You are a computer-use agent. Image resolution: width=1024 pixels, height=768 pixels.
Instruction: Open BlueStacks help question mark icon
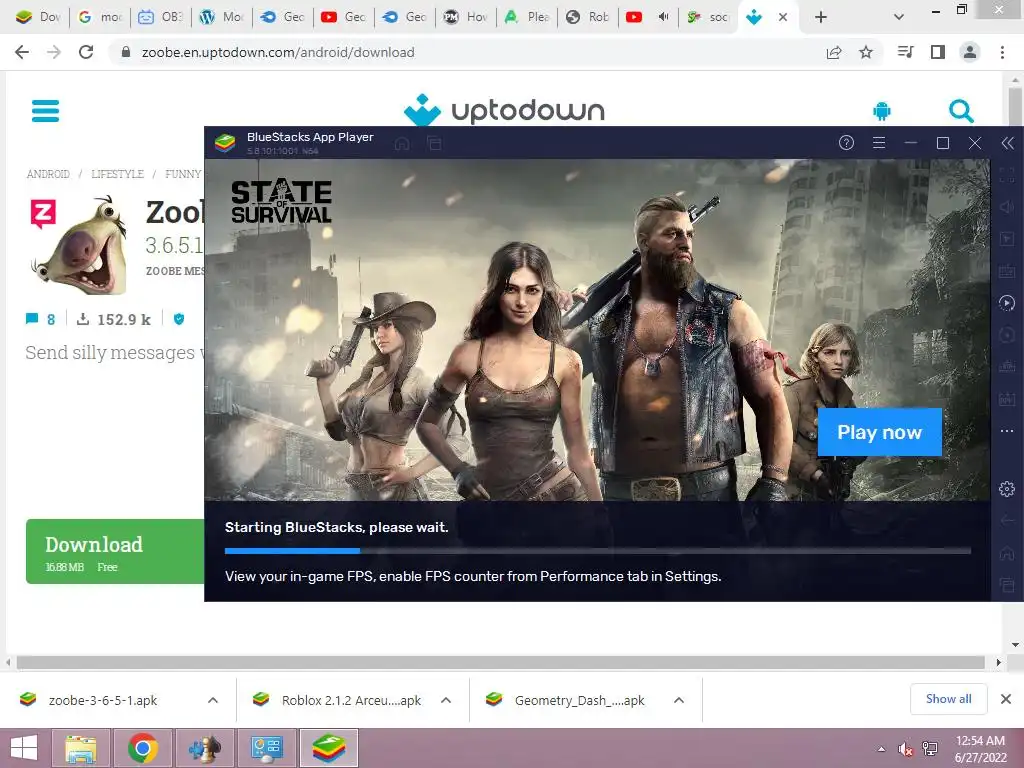point(846,142)
